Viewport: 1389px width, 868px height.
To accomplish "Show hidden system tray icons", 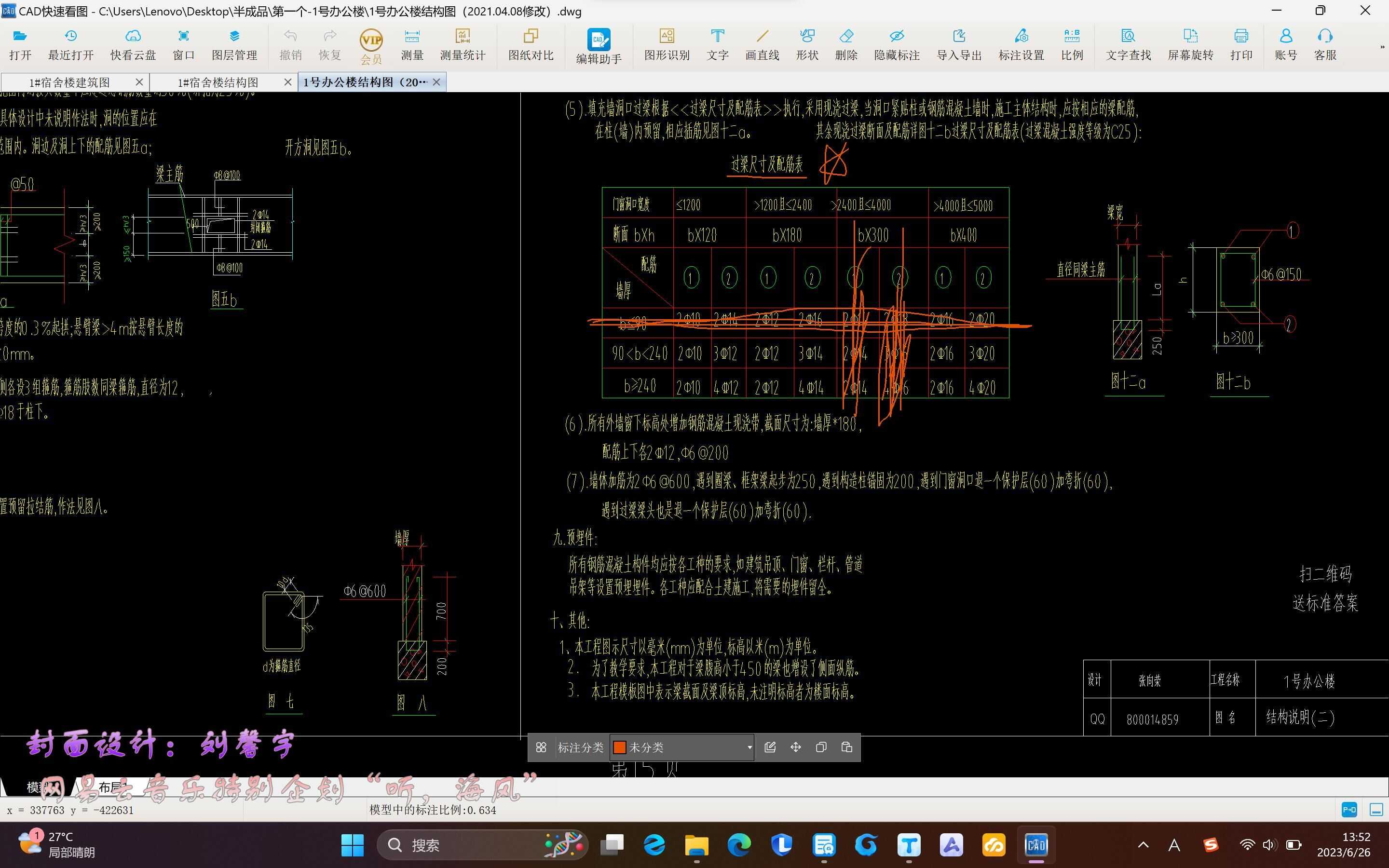I will pos(1144,845).
